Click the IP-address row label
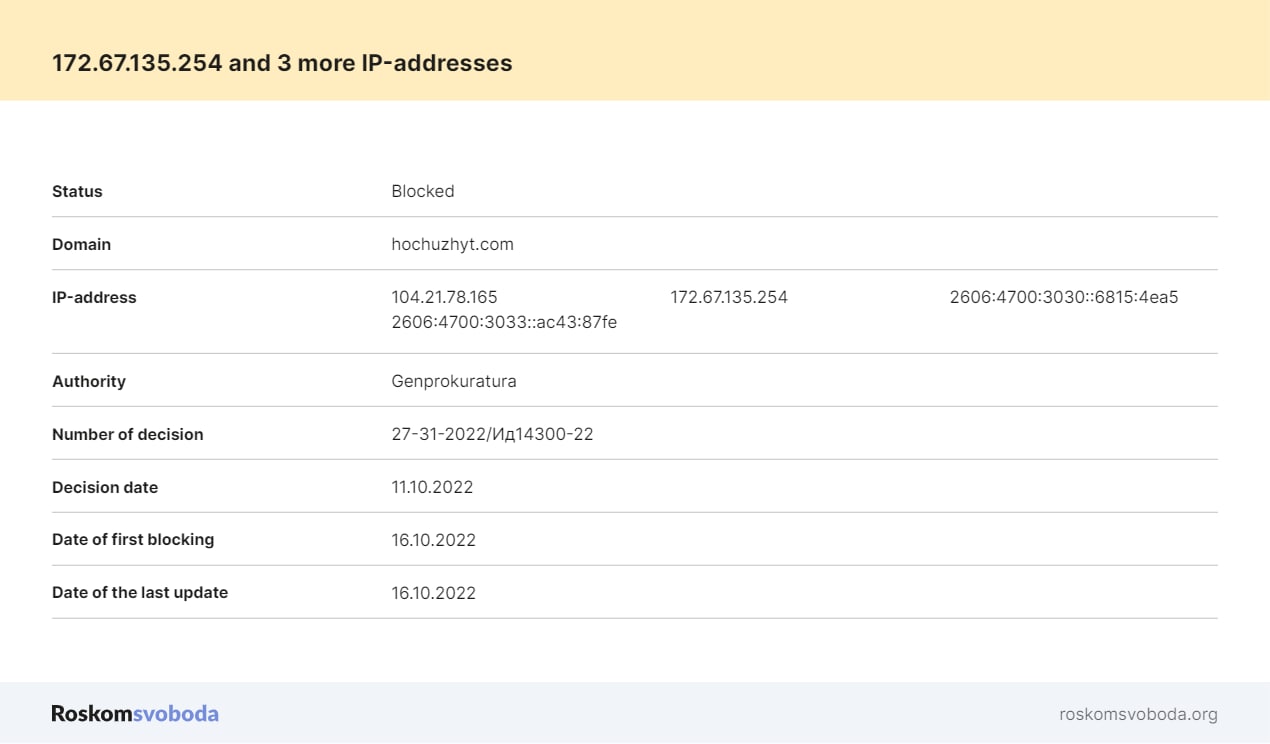This screenshot has height=744, width=1270. [94, 297]
